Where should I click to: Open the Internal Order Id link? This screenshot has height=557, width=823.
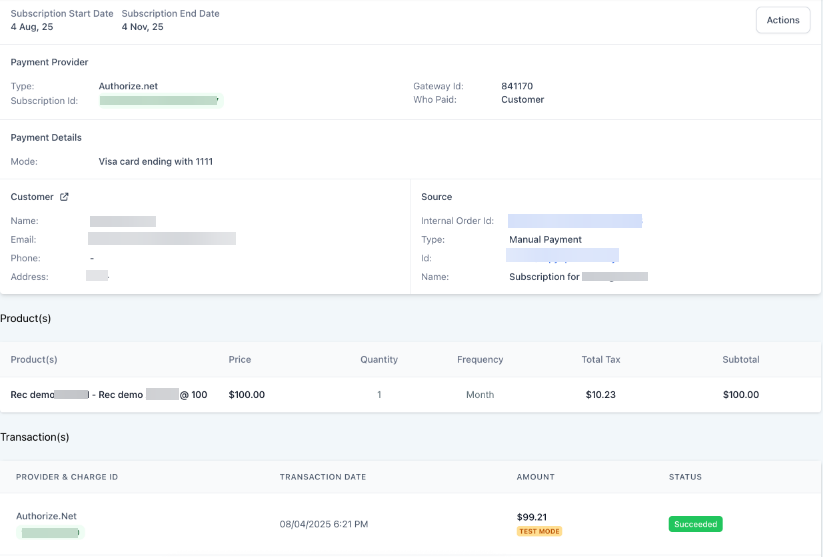click(x=574, y=221)
